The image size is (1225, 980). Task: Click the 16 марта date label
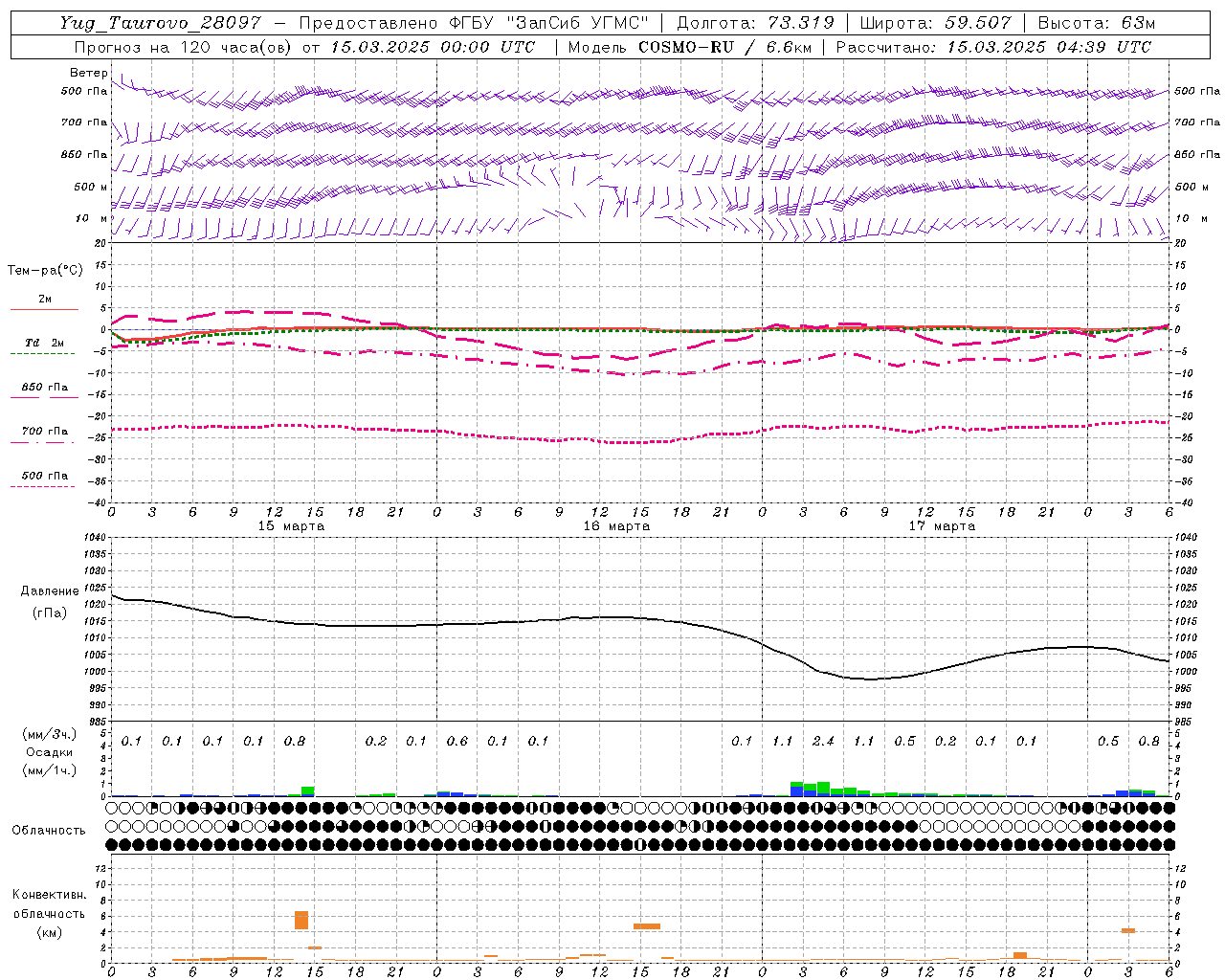tap(616, 526)
